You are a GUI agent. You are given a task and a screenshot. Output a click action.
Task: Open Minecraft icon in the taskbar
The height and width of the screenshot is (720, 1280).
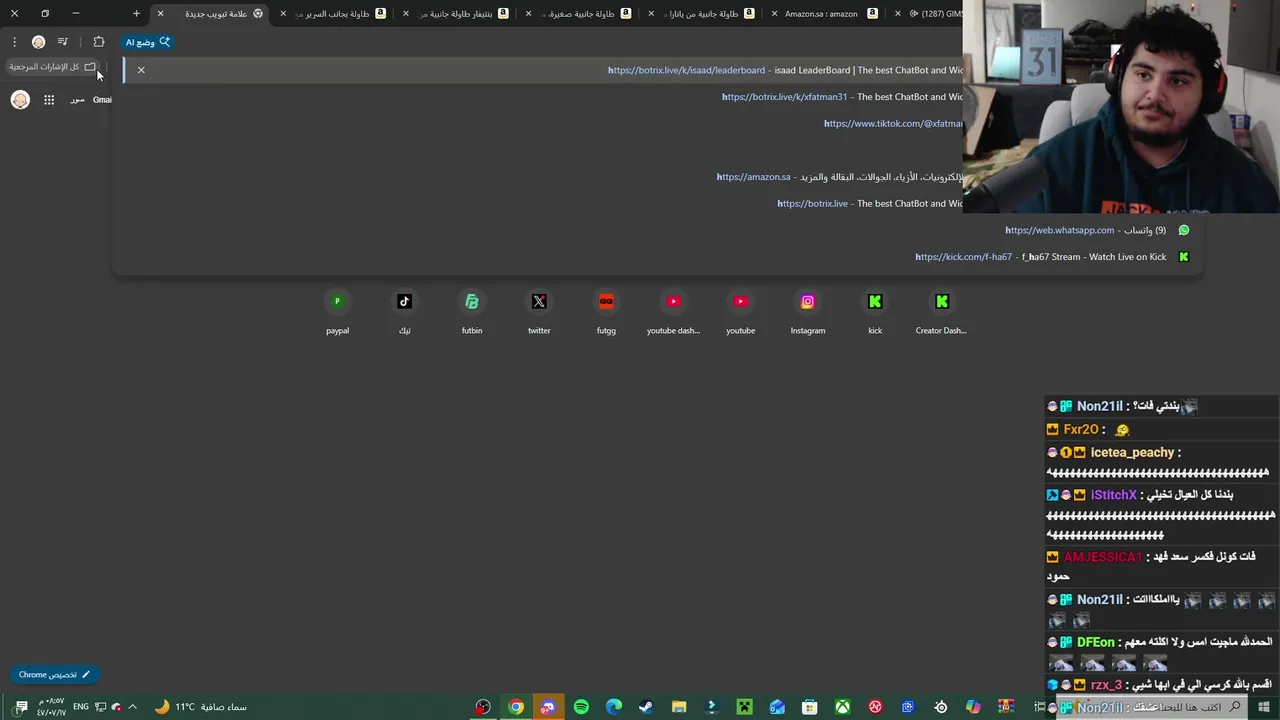click(x=744, y=707)
